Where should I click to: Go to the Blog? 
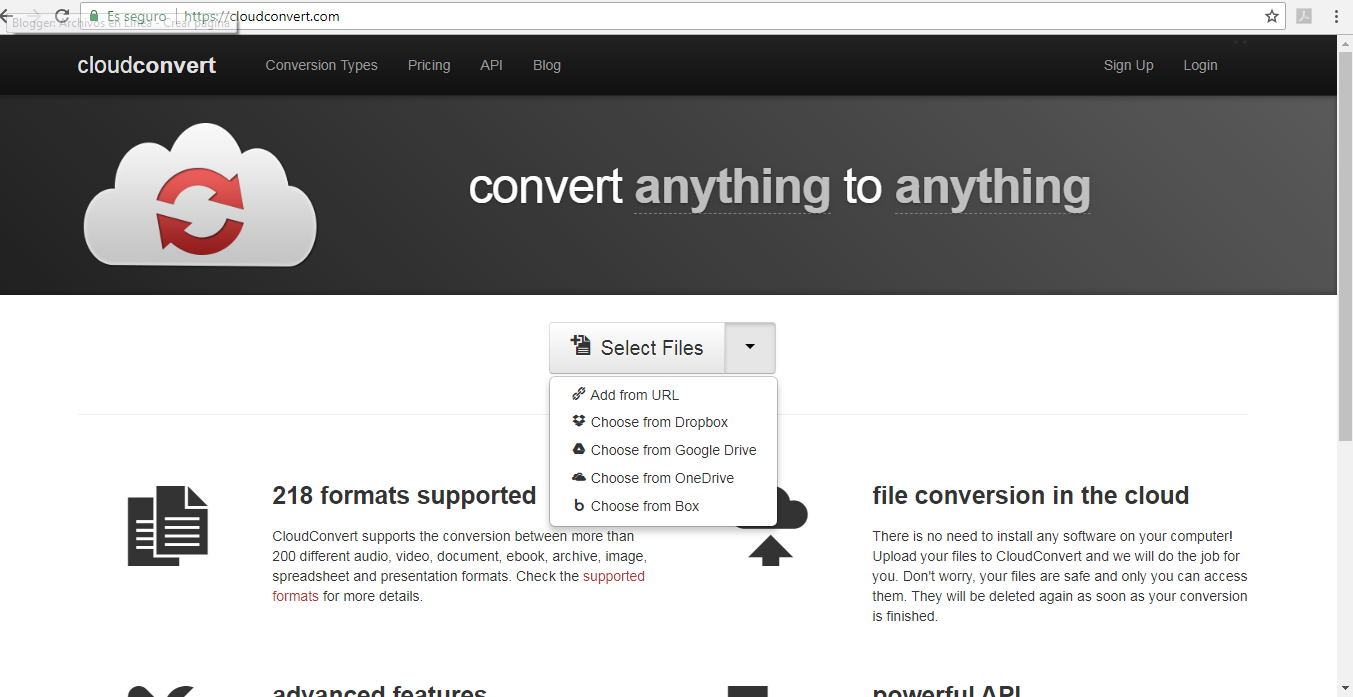tap(547, 65)
